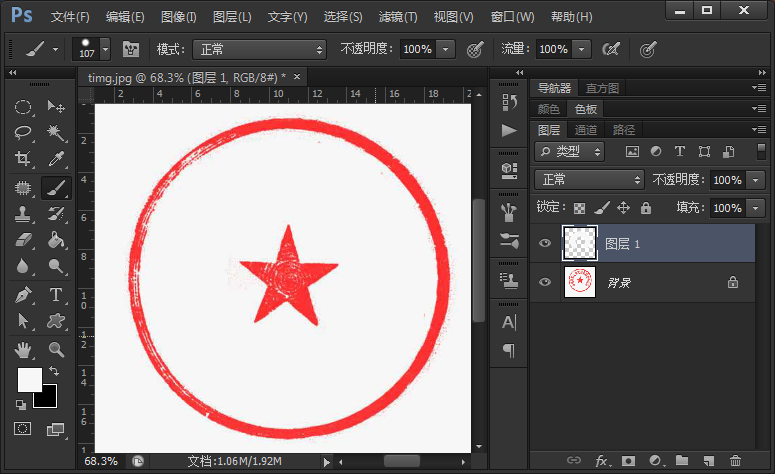Reset default foreground and background colors

point(21,405)
